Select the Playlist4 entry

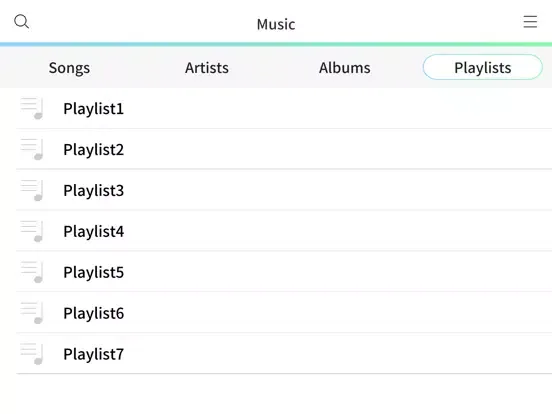click(x=284, y=231)
